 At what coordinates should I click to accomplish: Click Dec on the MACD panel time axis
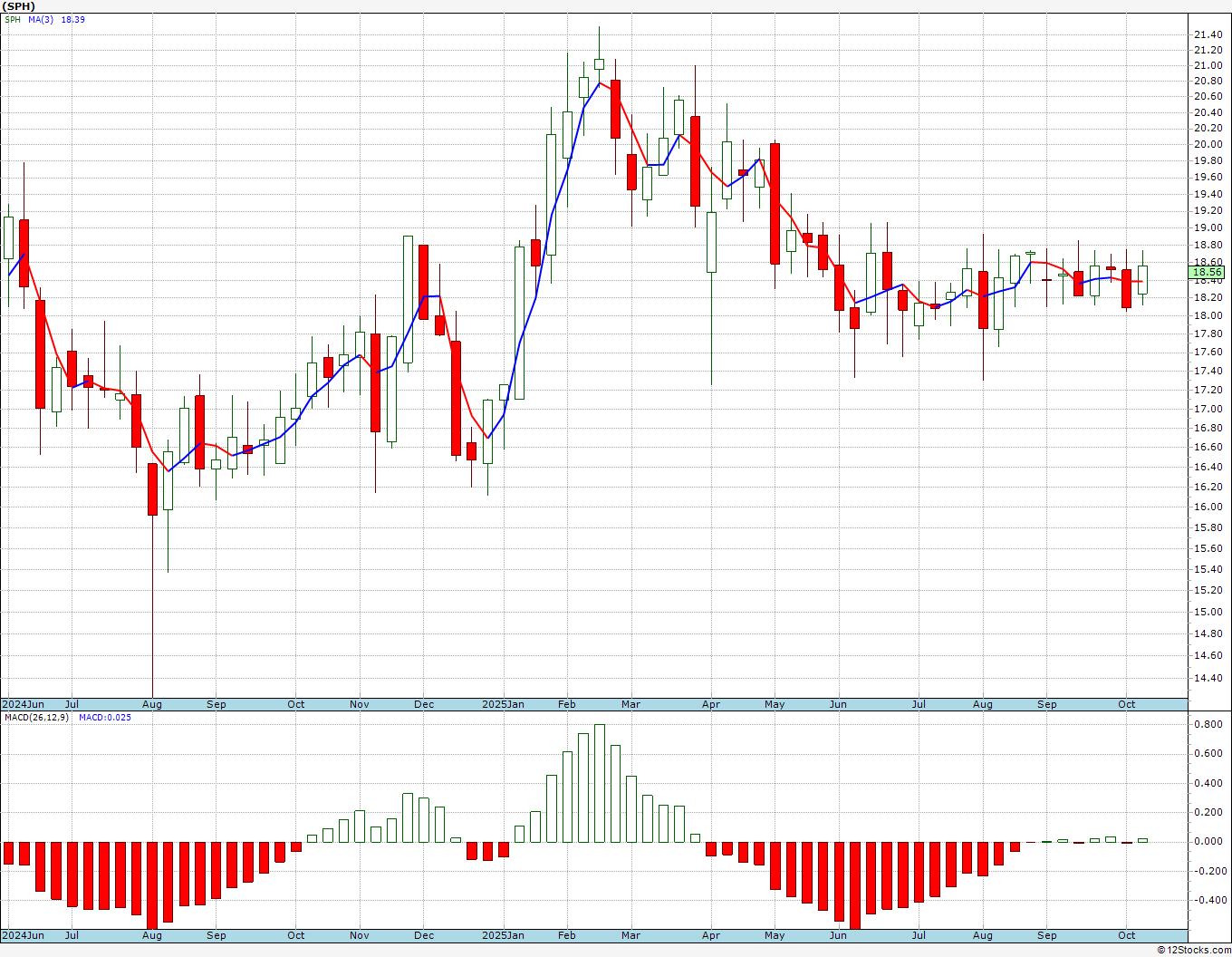point(424,935)
